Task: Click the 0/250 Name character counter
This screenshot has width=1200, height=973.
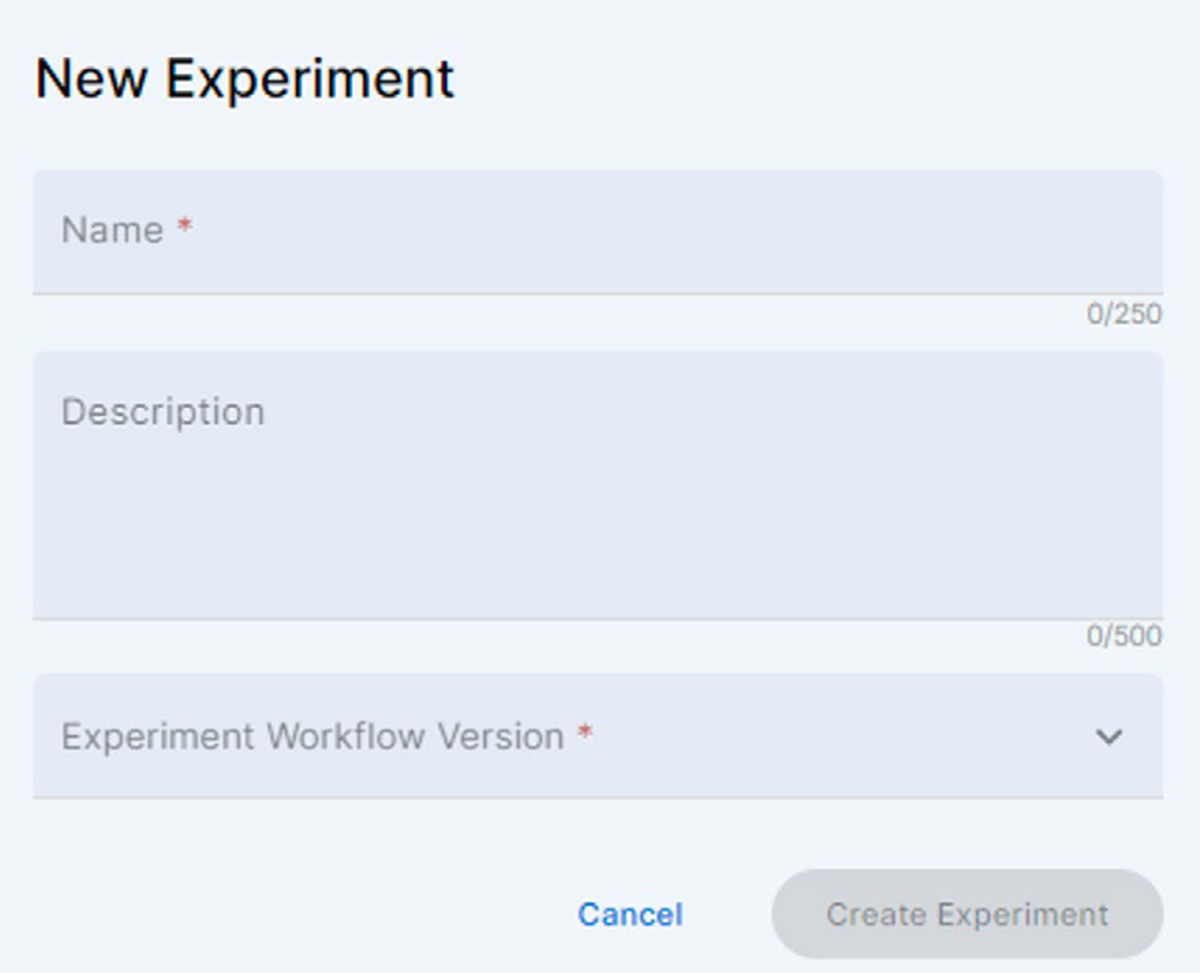Action: pyautogui.click(x=1124, y=315)
